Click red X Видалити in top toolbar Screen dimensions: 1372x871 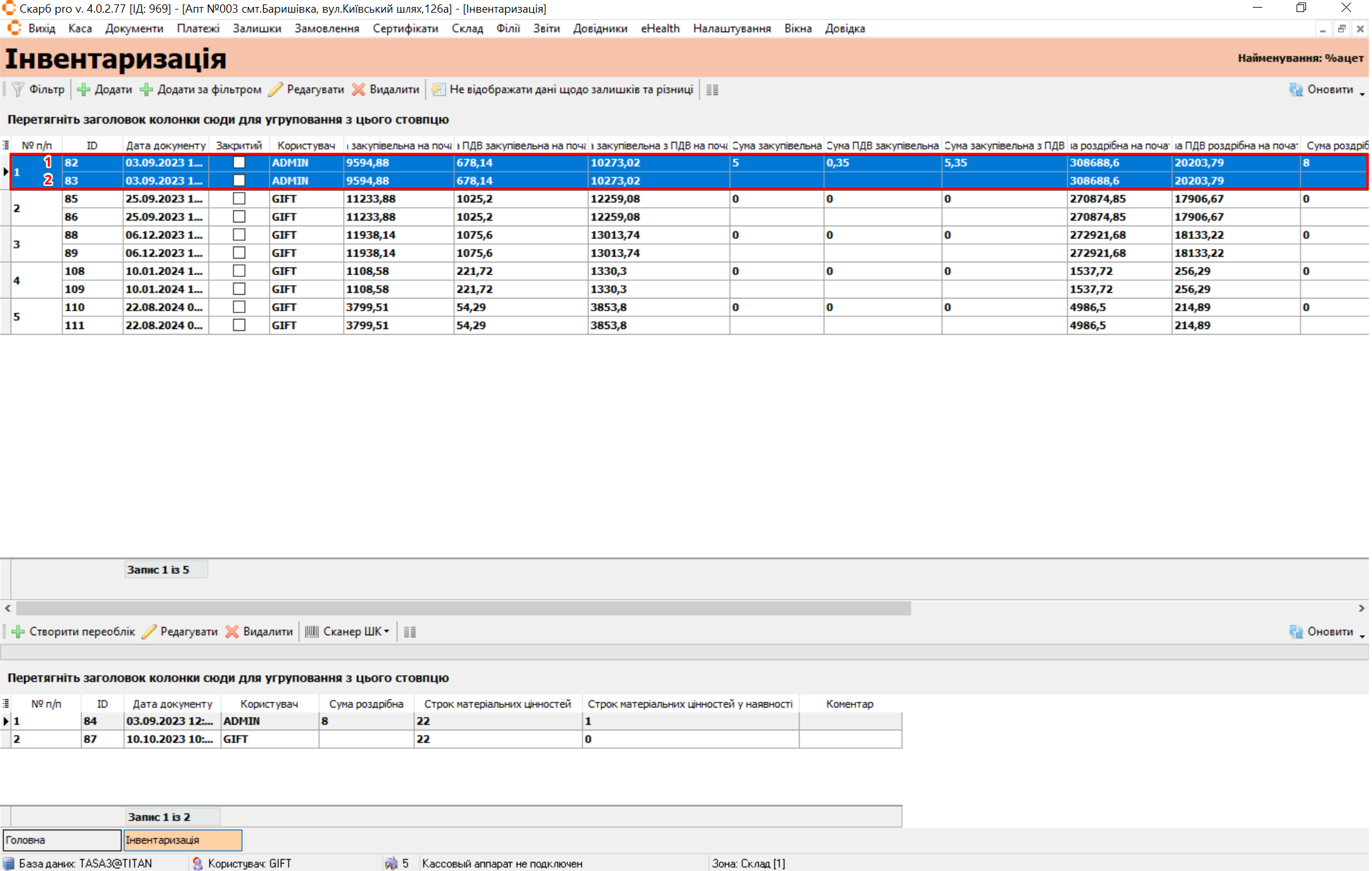(x=359, y=89)
